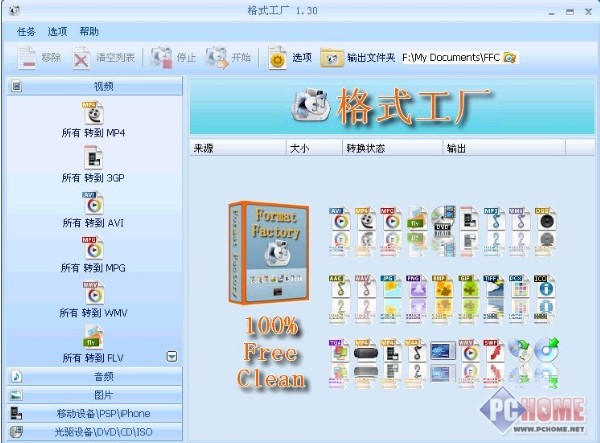Click the PCX icon in format grid

tap(519, 286)
